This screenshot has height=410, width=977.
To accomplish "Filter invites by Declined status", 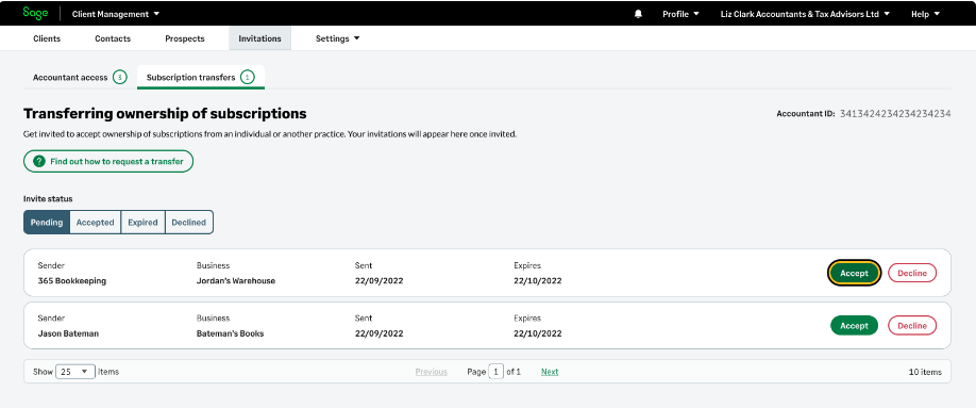I will tap(189, 222).
